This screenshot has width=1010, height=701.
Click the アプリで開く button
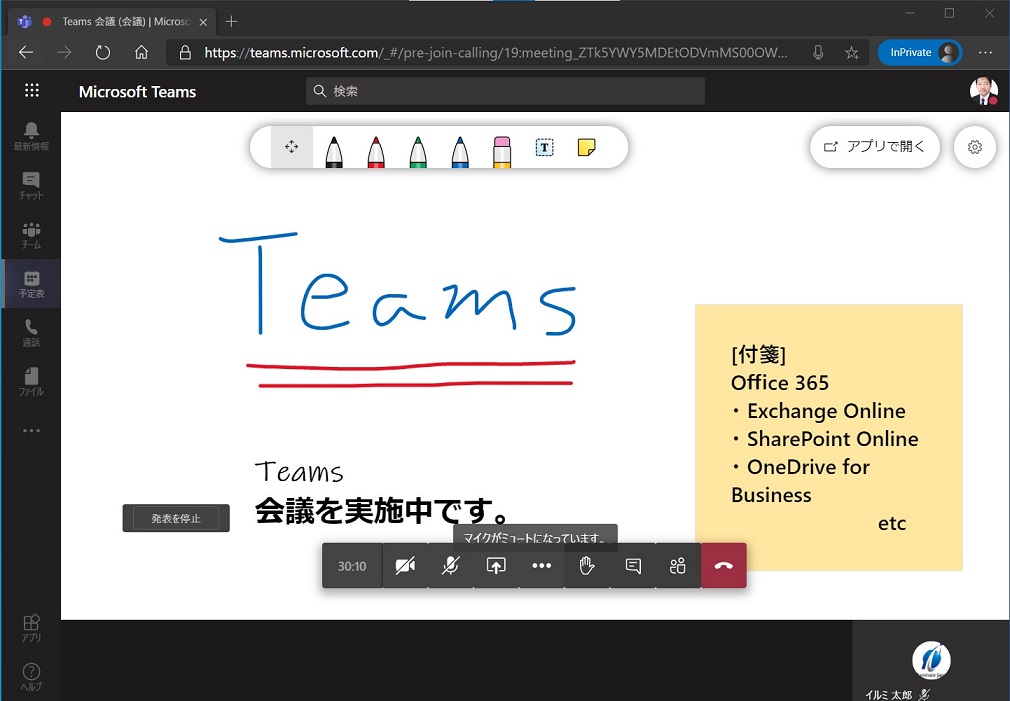pos(875,147)
